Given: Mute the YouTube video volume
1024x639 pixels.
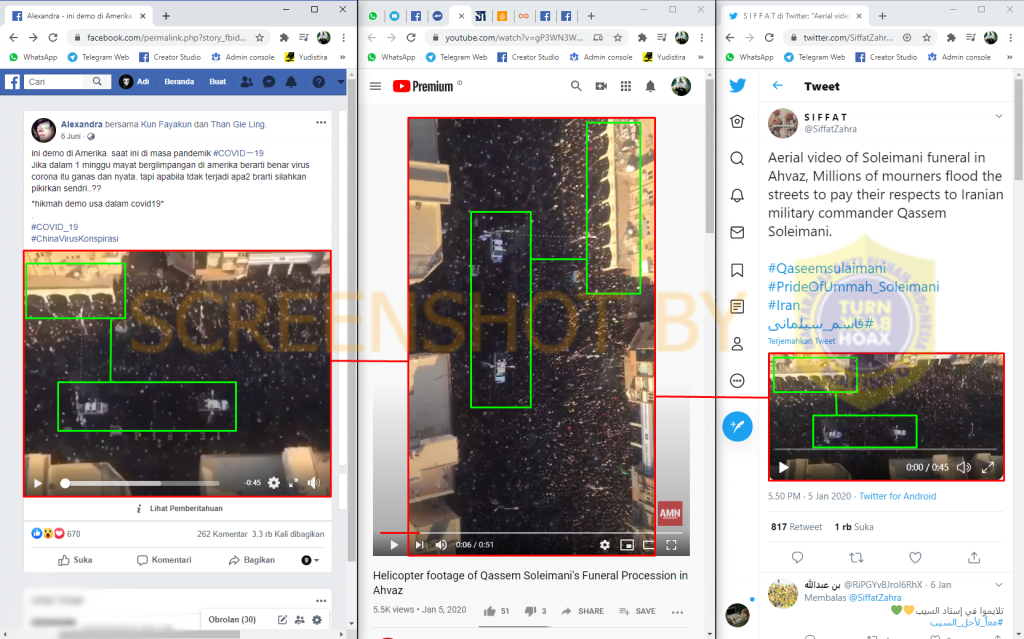Looking at the screenshot, I should click(x=441, y=545).
